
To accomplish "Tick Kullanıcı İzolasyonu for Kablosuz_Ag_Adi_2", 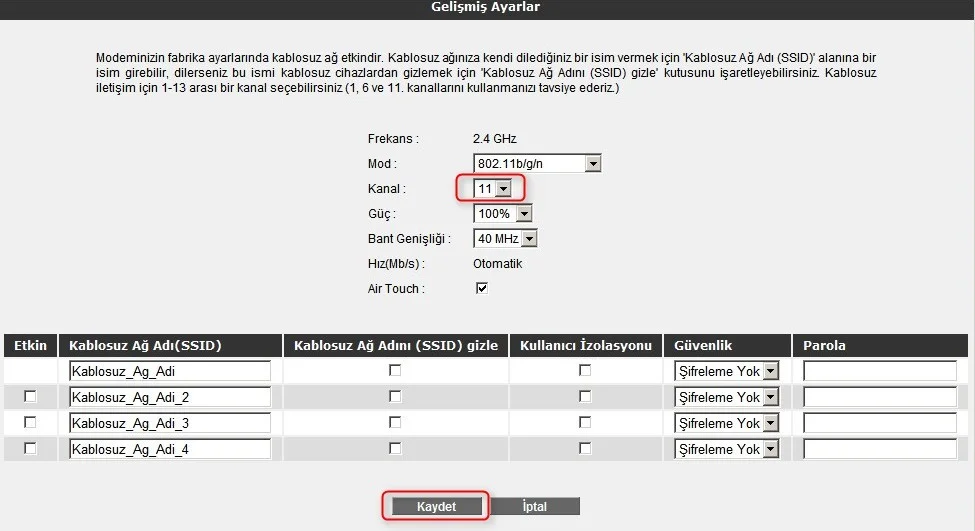I will pos(585,397).
